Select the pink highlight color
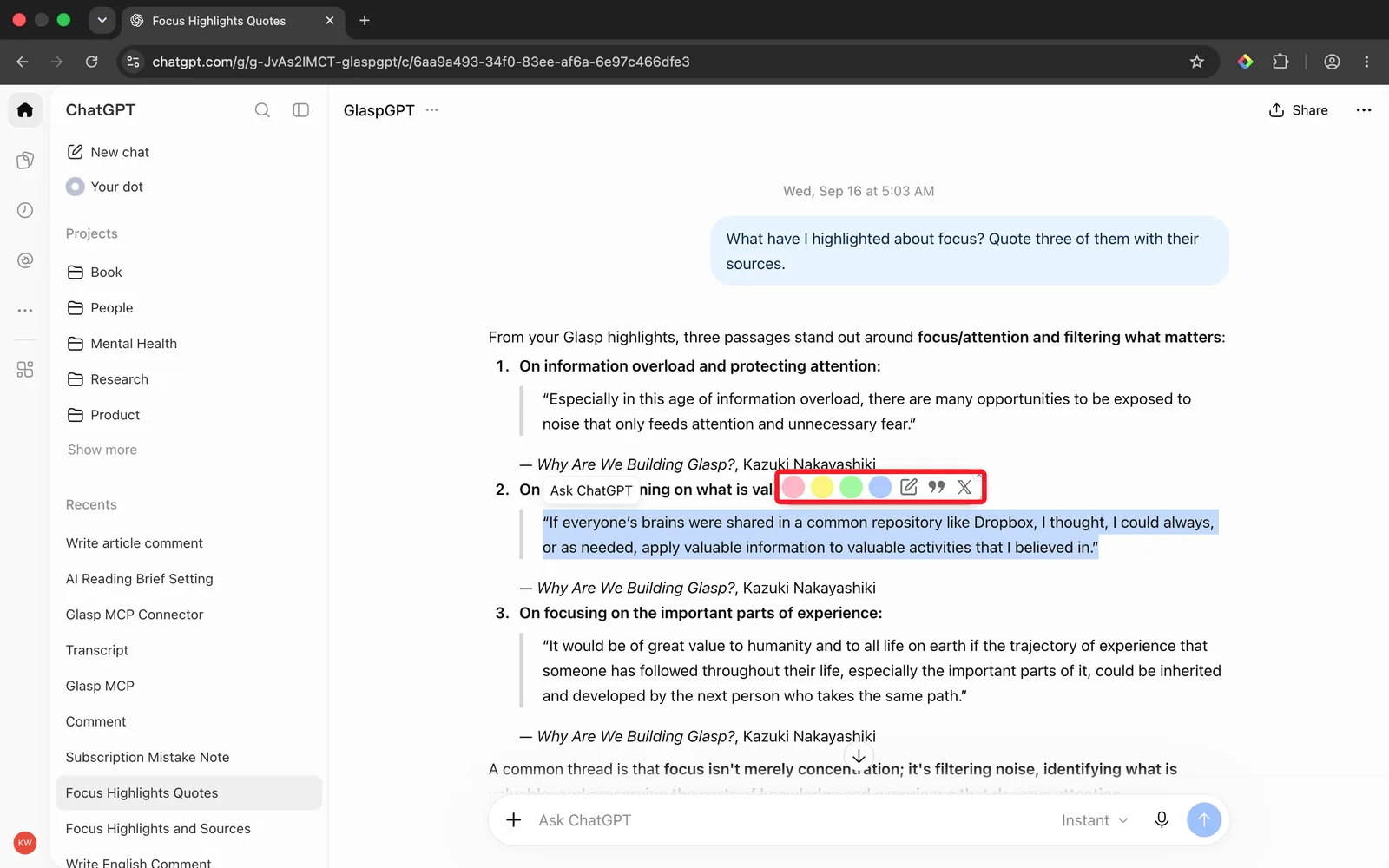The width and height of the screenshot is (1389, 868). click(x=793, y=487)
